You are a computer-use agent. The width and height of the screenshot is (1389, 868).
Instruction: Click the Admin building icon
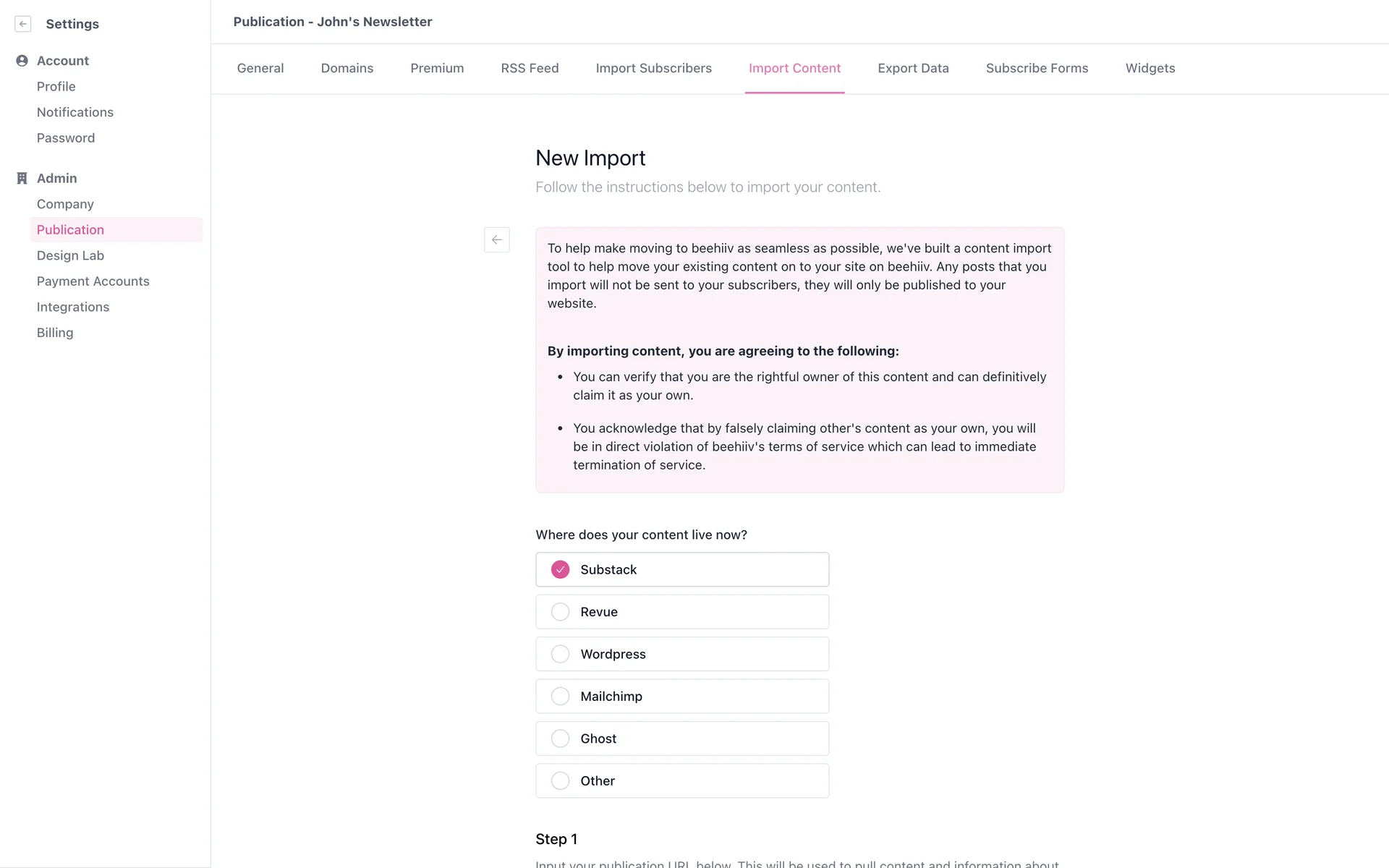point(22,178)
